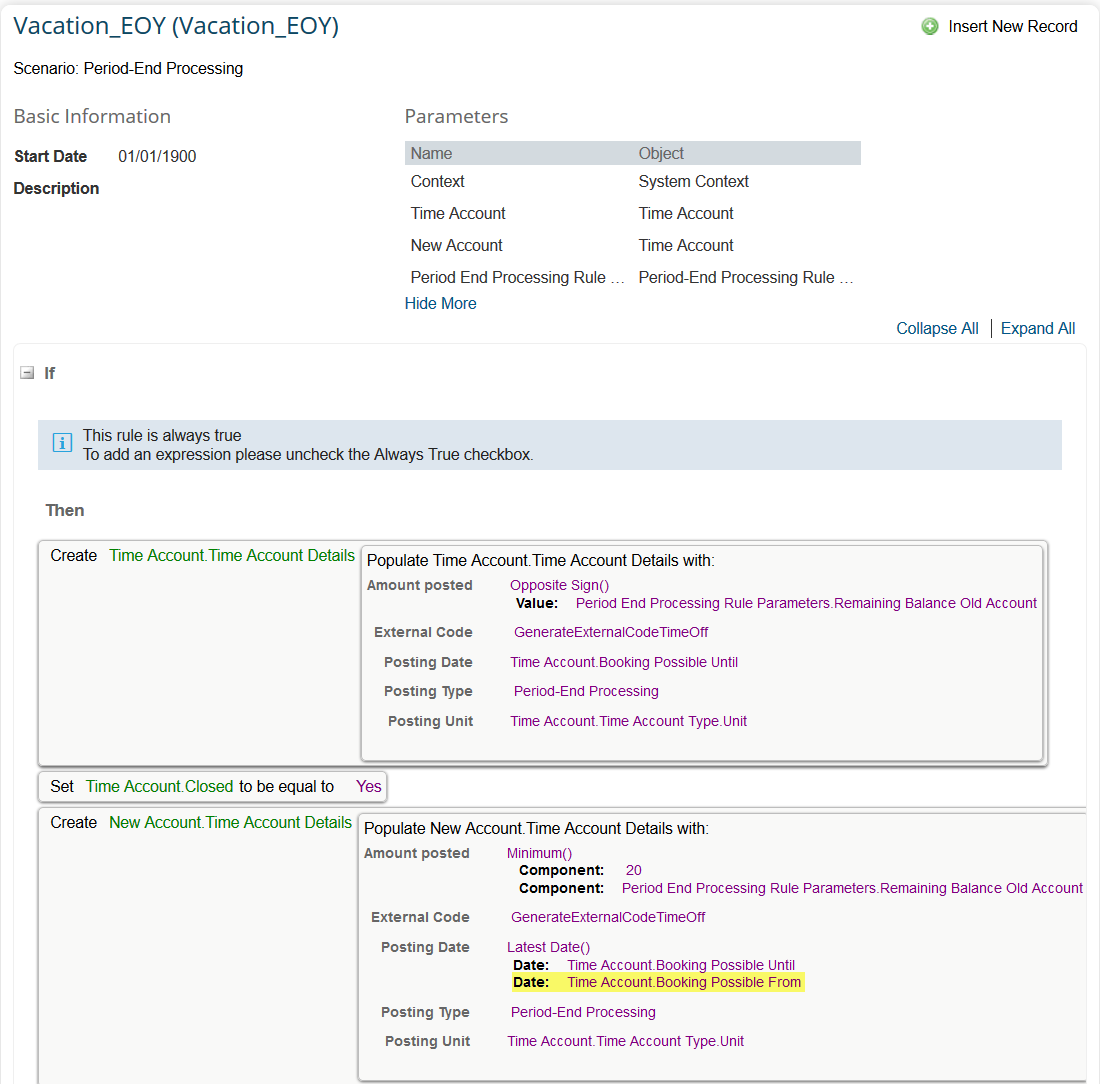Click the Object column header in Parameters
The height and width of the screenshot is (1084, 1100).
click(x=661, y=154)
